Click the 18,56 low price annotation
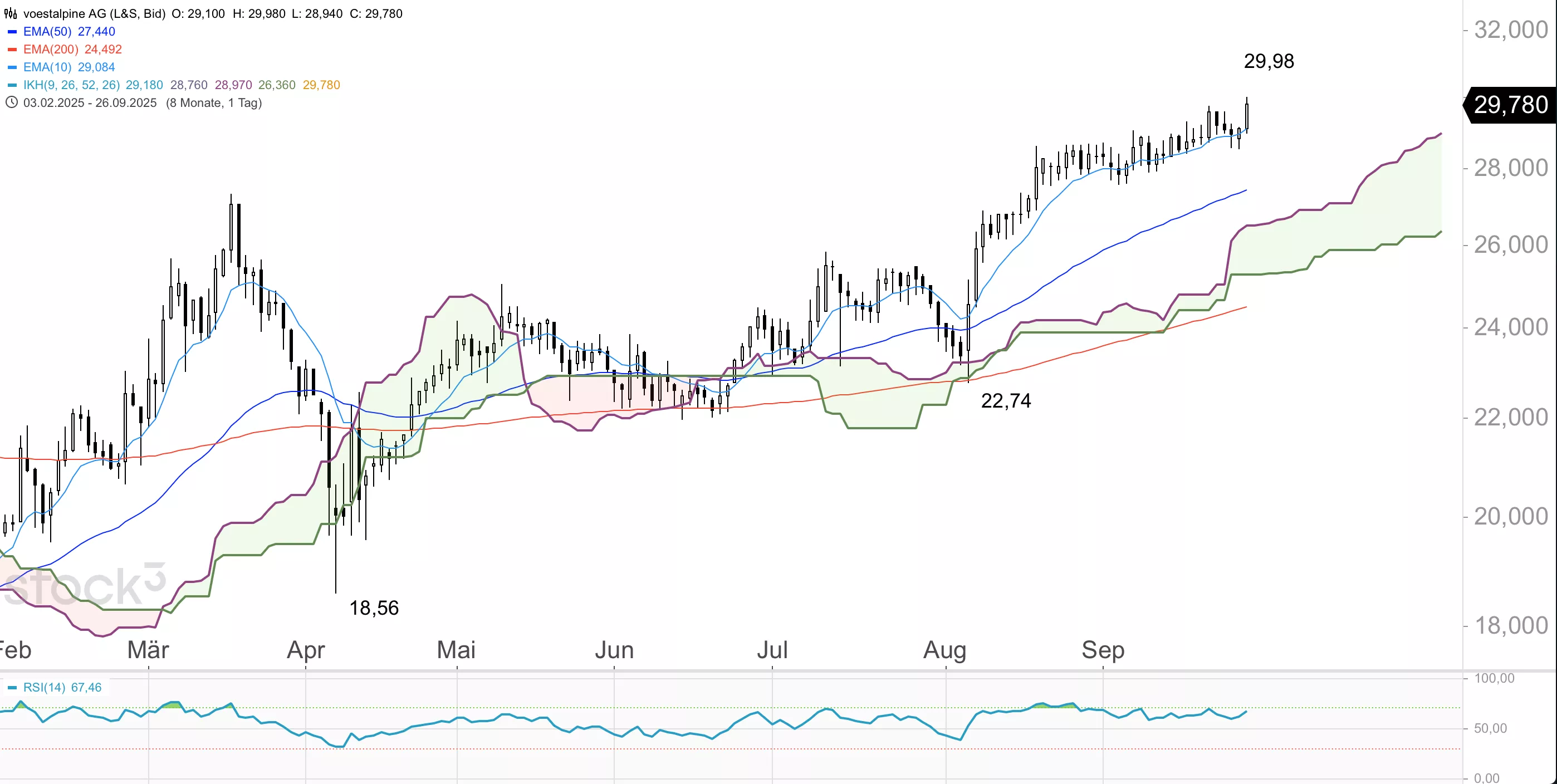Image resolution: width=1557 pixels, height=784 pixels. (x=374, y=607)
